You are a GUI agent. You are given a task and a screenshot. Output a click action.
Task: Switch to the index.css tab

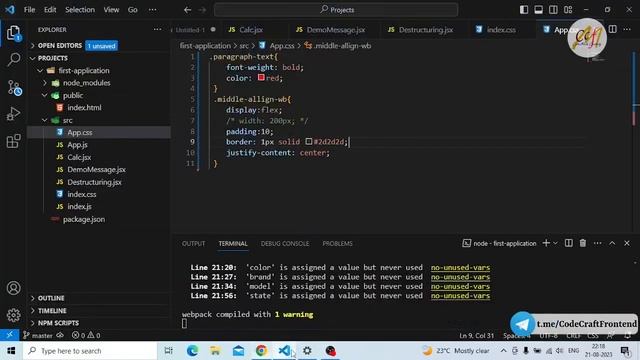point(501,29)
